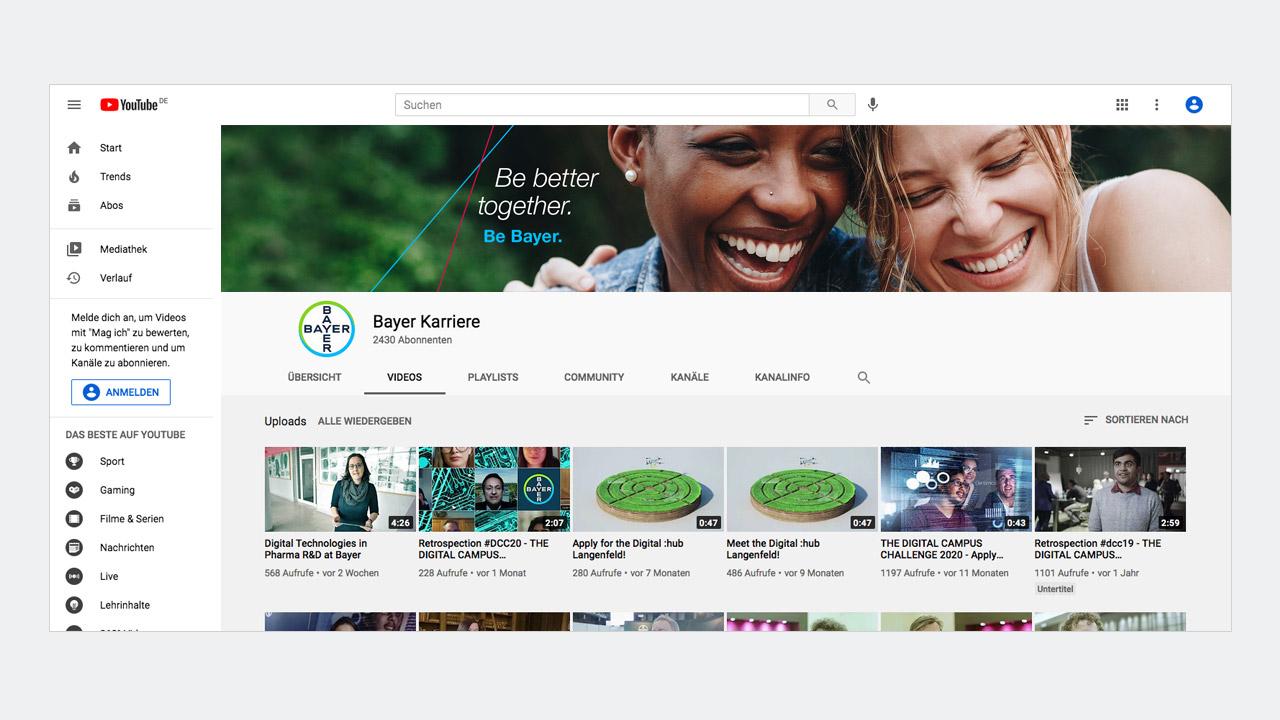Viewport: 1280px width, 720px height.
Task: Select the Videos tab
Action: tap(405, 378)
